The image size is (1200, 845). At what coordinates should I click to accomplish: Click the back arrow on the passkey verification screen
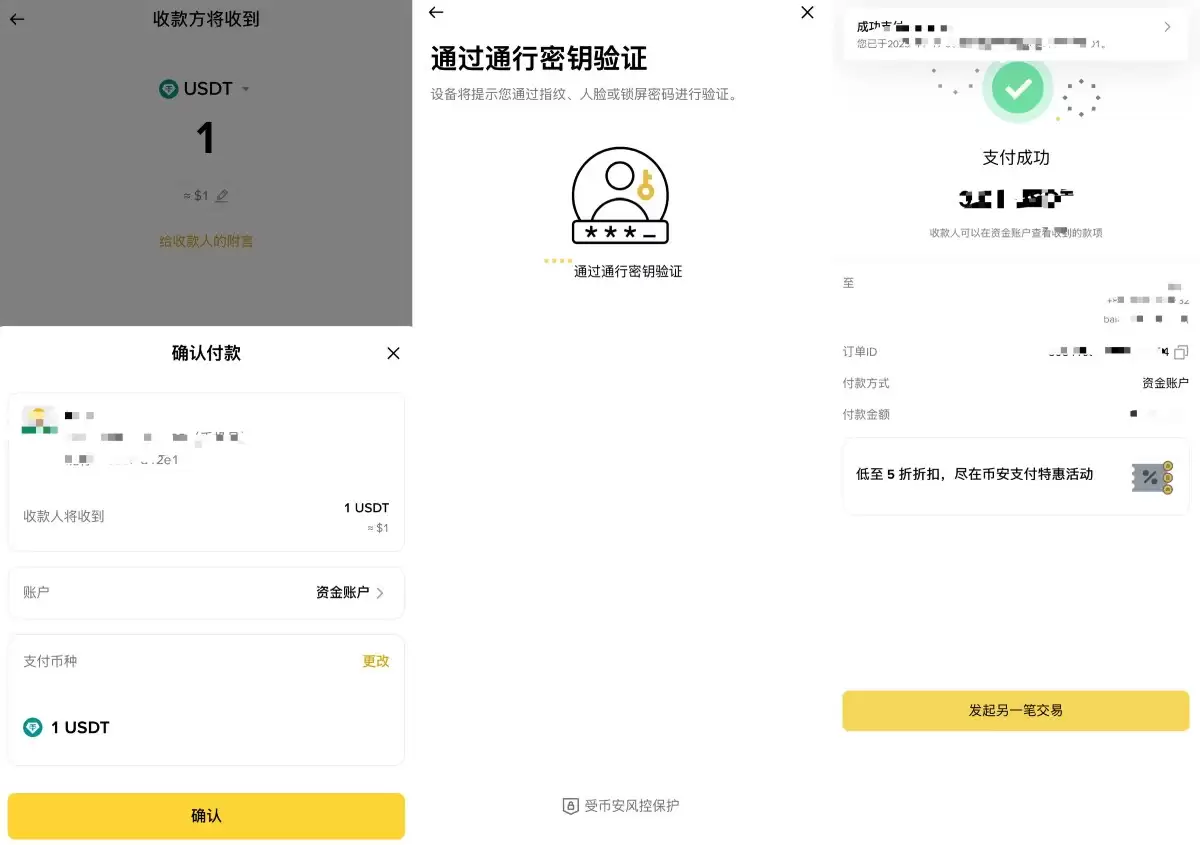click(435, 13)
